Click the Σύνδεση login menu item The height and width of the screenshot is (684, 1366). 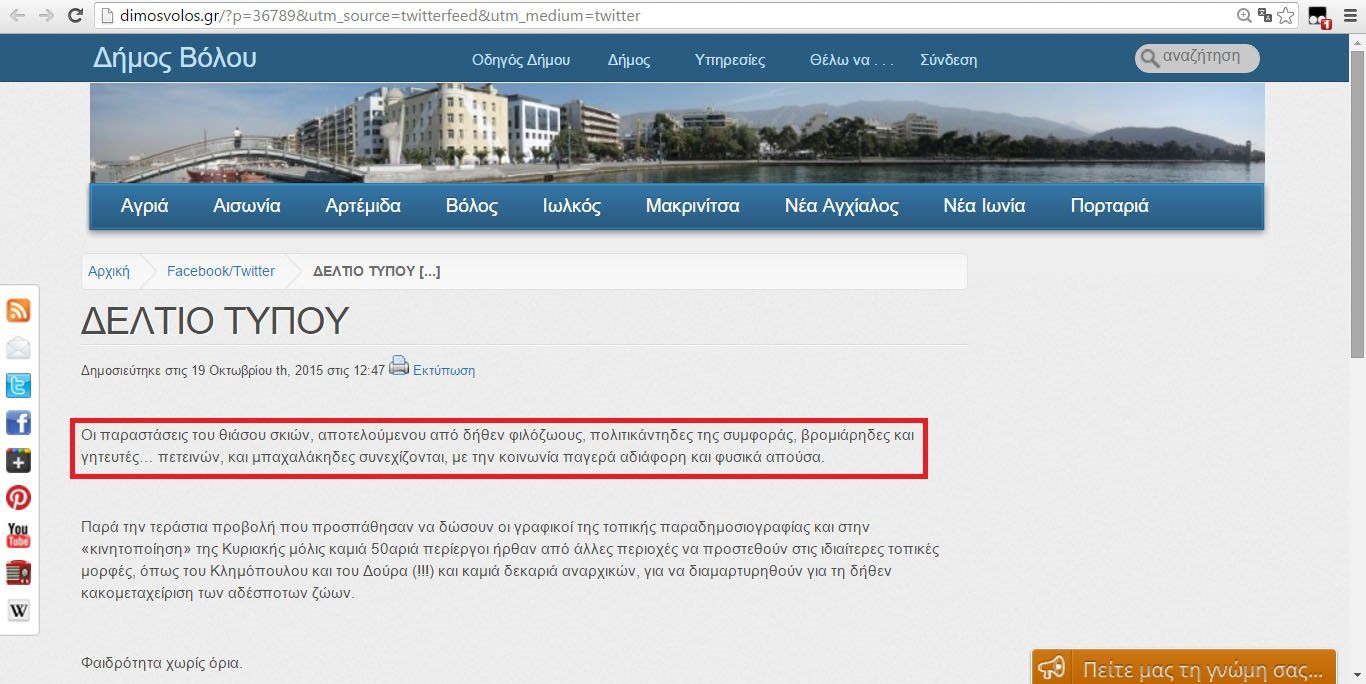tap(948, 60)
